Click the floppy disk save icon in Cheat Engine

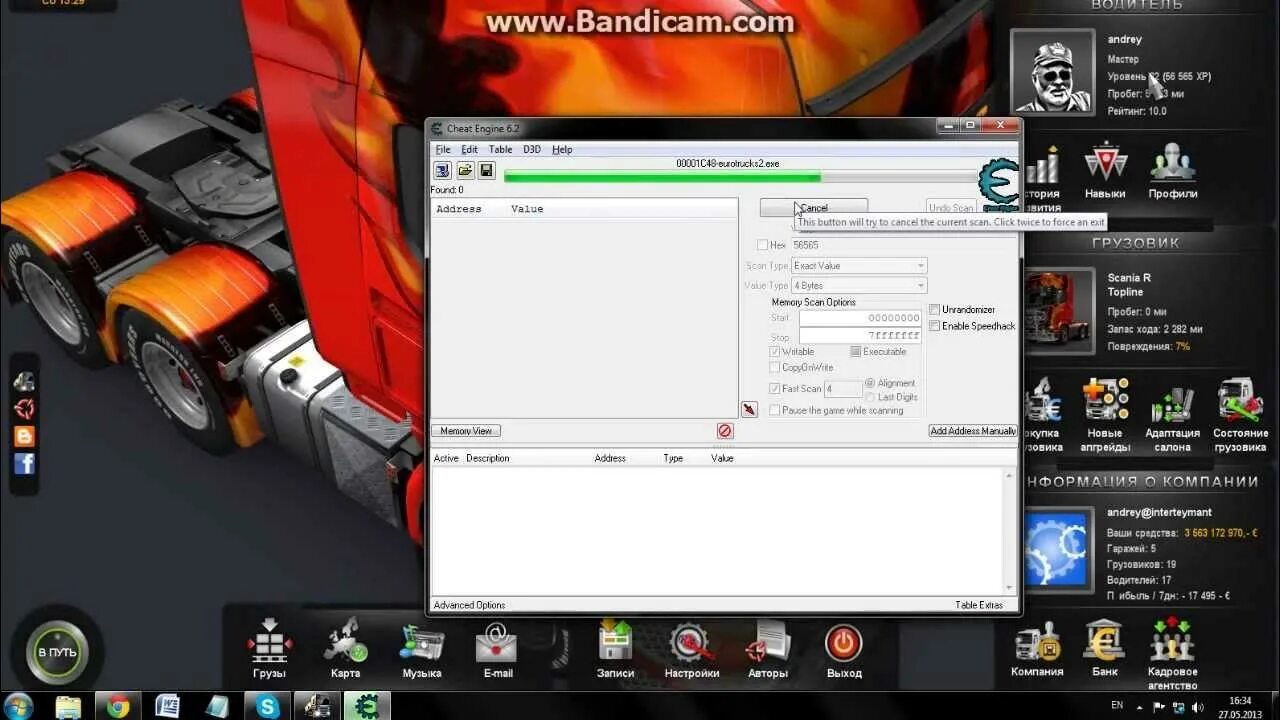487,171
